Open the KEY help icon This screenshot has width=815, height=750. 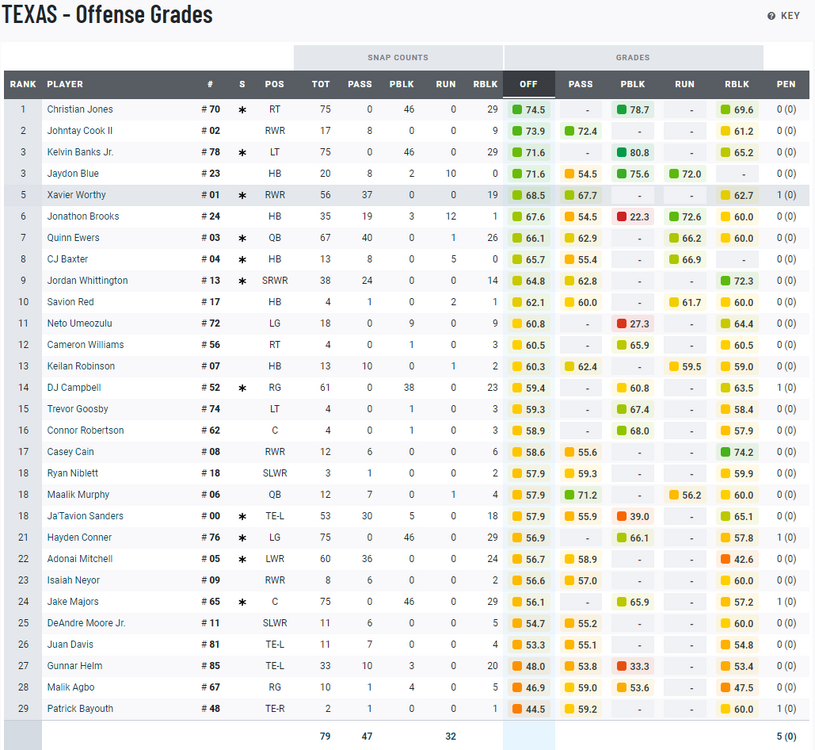(771, 16)
